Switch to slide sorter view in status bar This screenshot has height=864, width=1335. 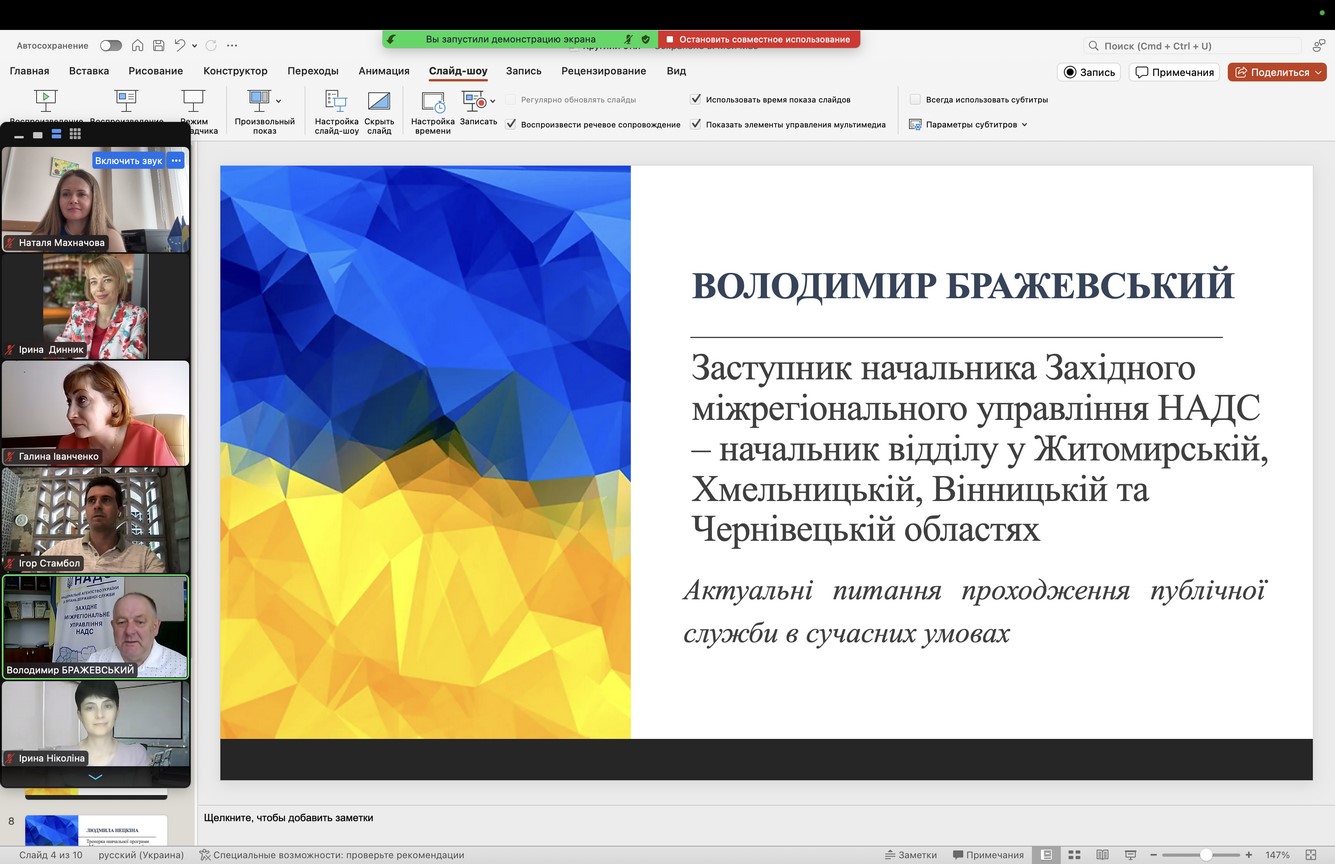[x=1074, y=855]
